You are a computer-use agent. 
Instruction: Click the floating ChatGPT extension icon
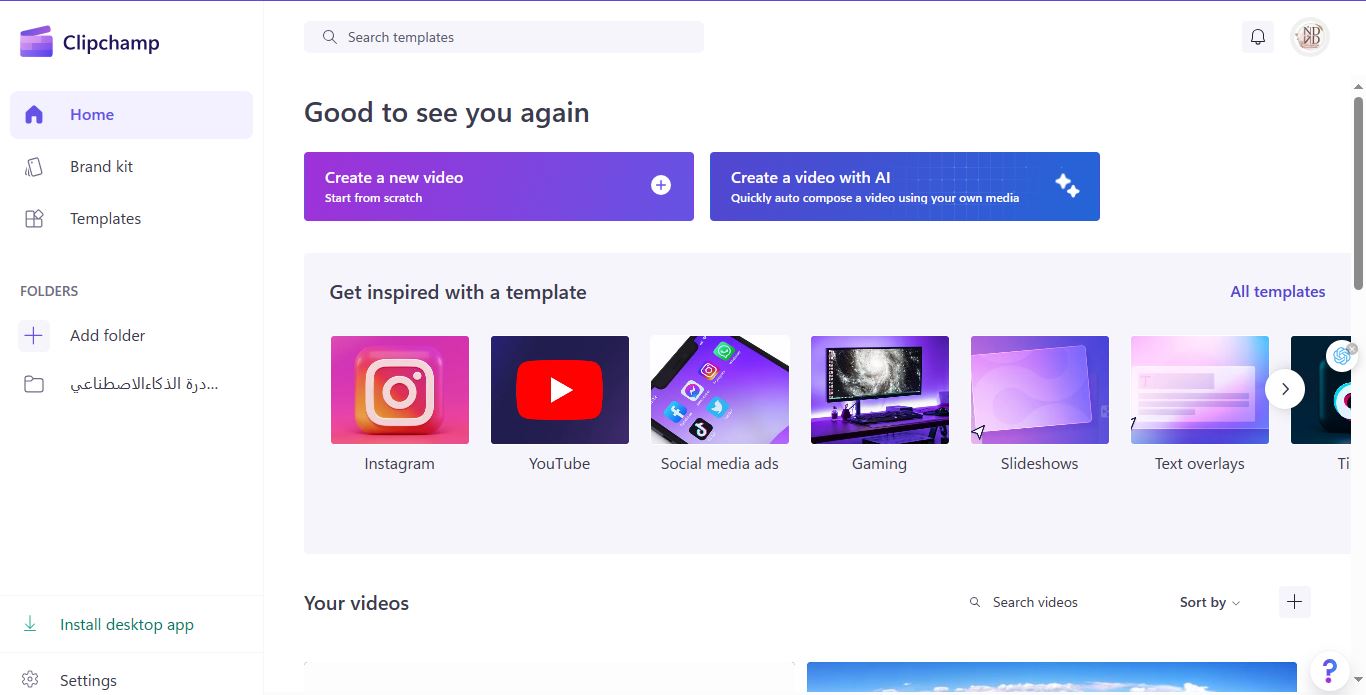coord(1342,356)
